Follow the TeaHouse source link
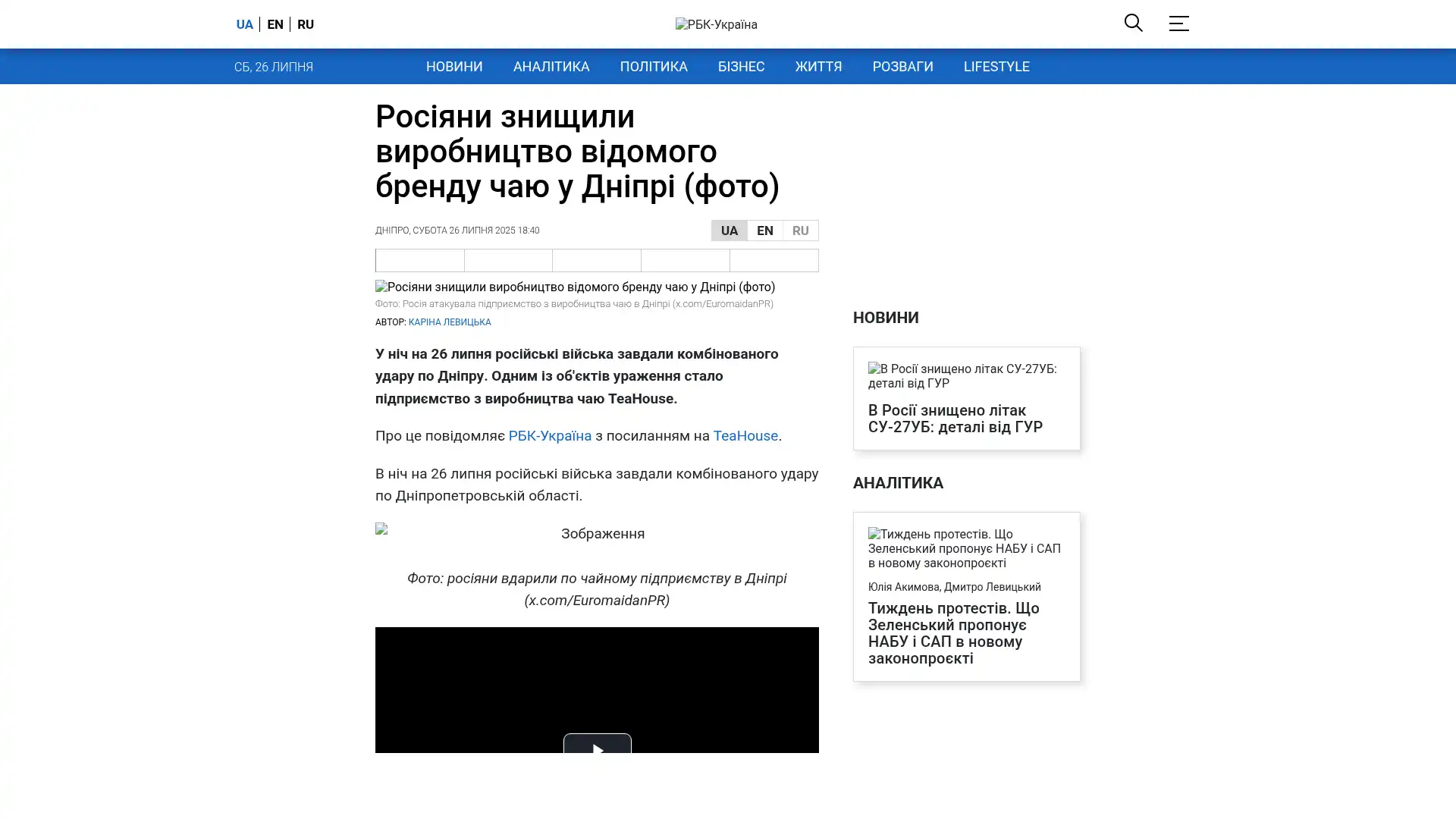The width and height of the screenshot is (1456, 819). (x=745, y=436)
